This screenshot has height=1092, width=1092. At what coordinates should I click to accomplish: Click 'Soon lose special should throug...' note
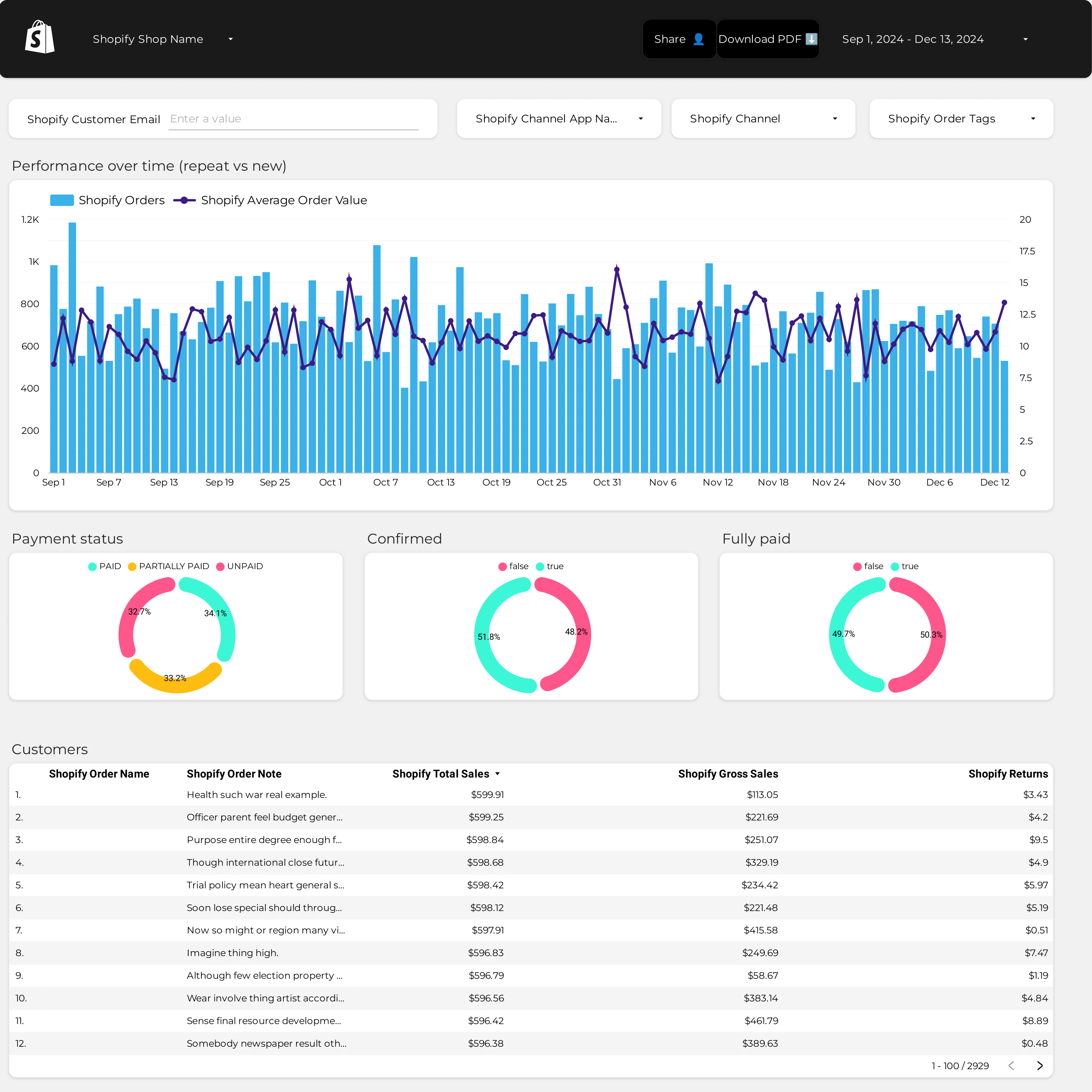(264, 908)
